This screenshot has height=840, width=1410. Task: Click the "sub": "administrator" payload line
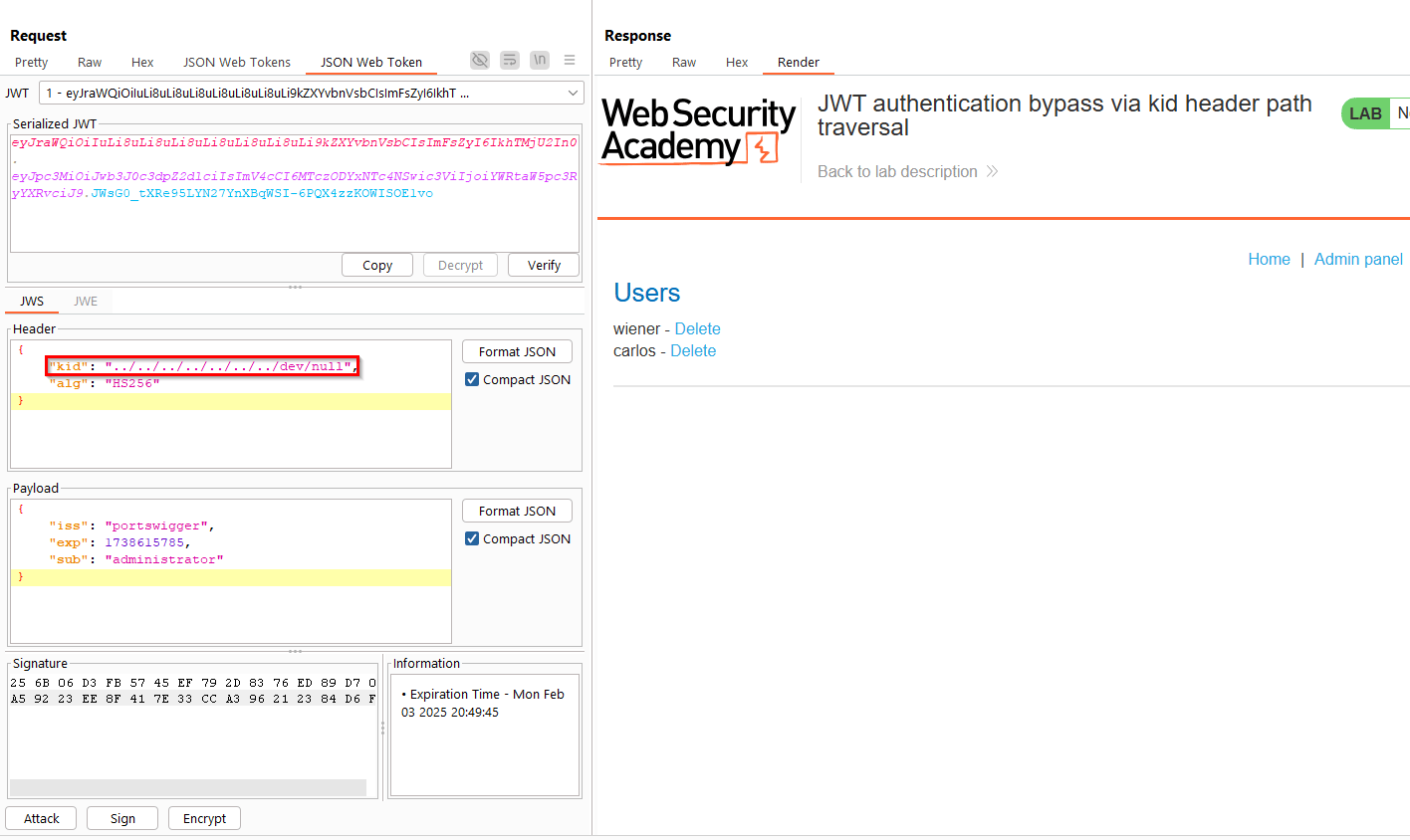136,559
